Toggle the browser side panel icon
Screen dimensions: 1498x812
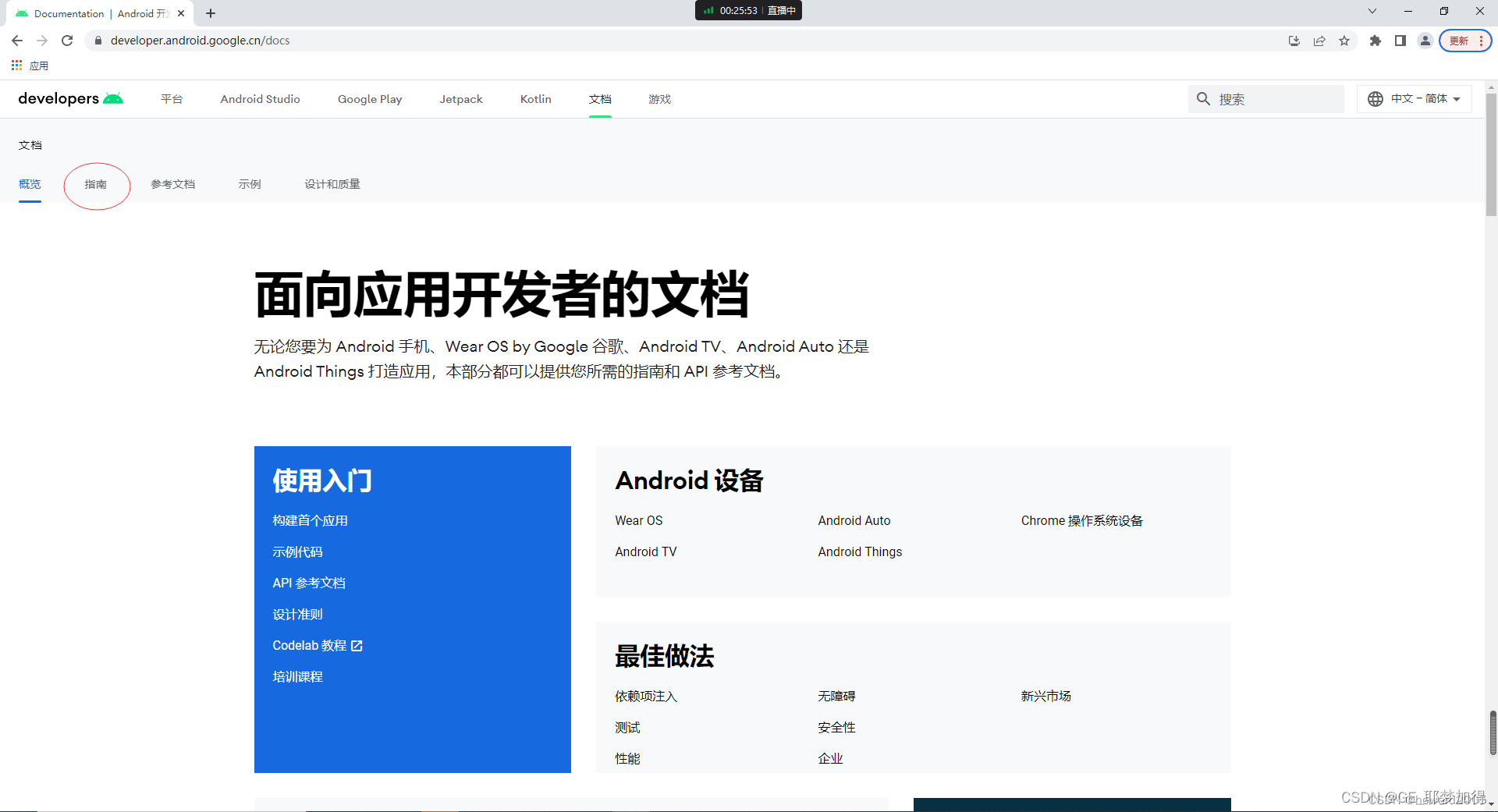point(1400,41)
